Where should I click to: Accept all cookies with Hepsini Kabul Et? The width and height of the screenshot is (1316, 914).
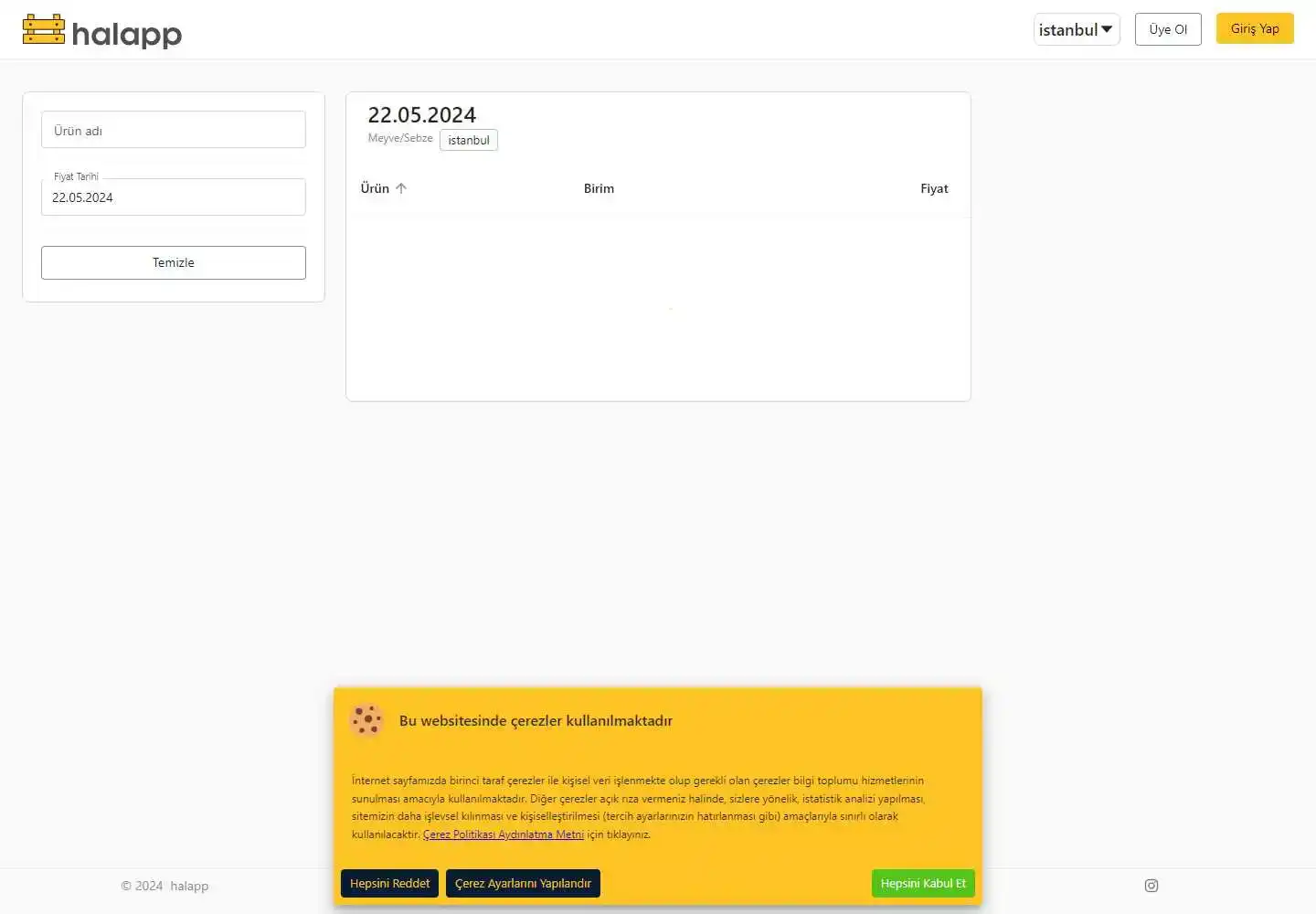point(923,884)
